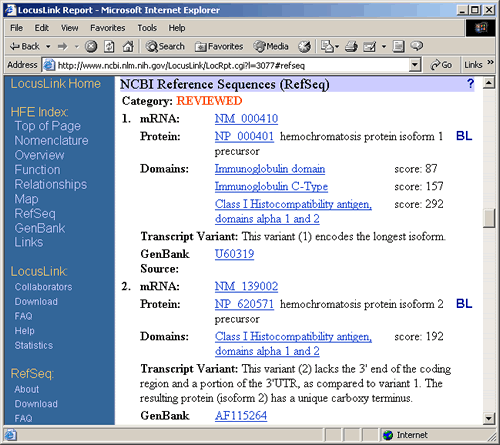Open protein NP_000401 link
500x445 pixels.
244,136
